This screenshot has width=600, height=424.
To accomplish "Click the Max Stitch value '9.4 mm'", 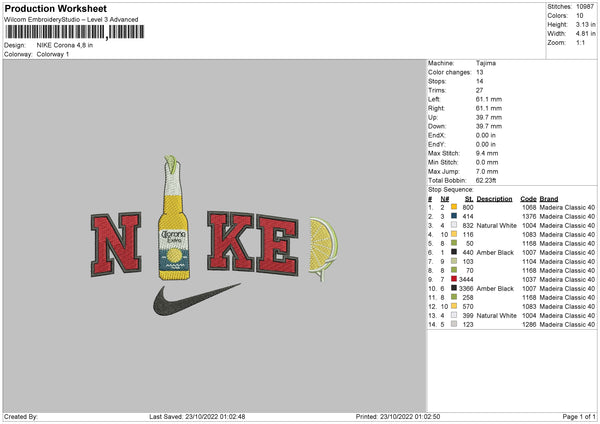I will (x=487, y=153).
